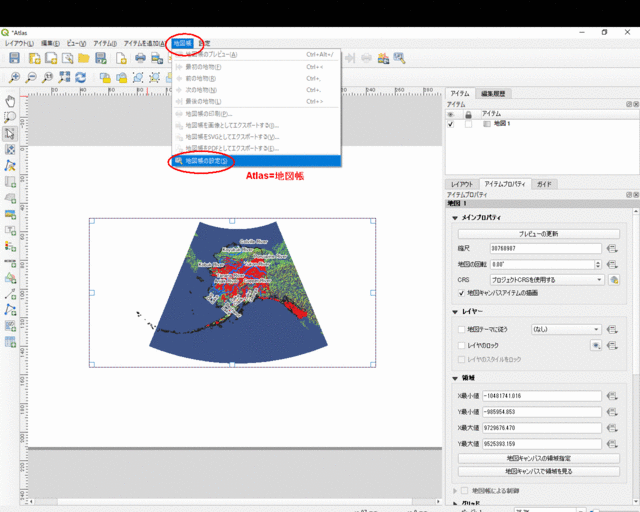Image resolution: width=640 pixels, height=512 pixels.
Task: Open the ビュー menu
Action: click(x=76, y=43)
